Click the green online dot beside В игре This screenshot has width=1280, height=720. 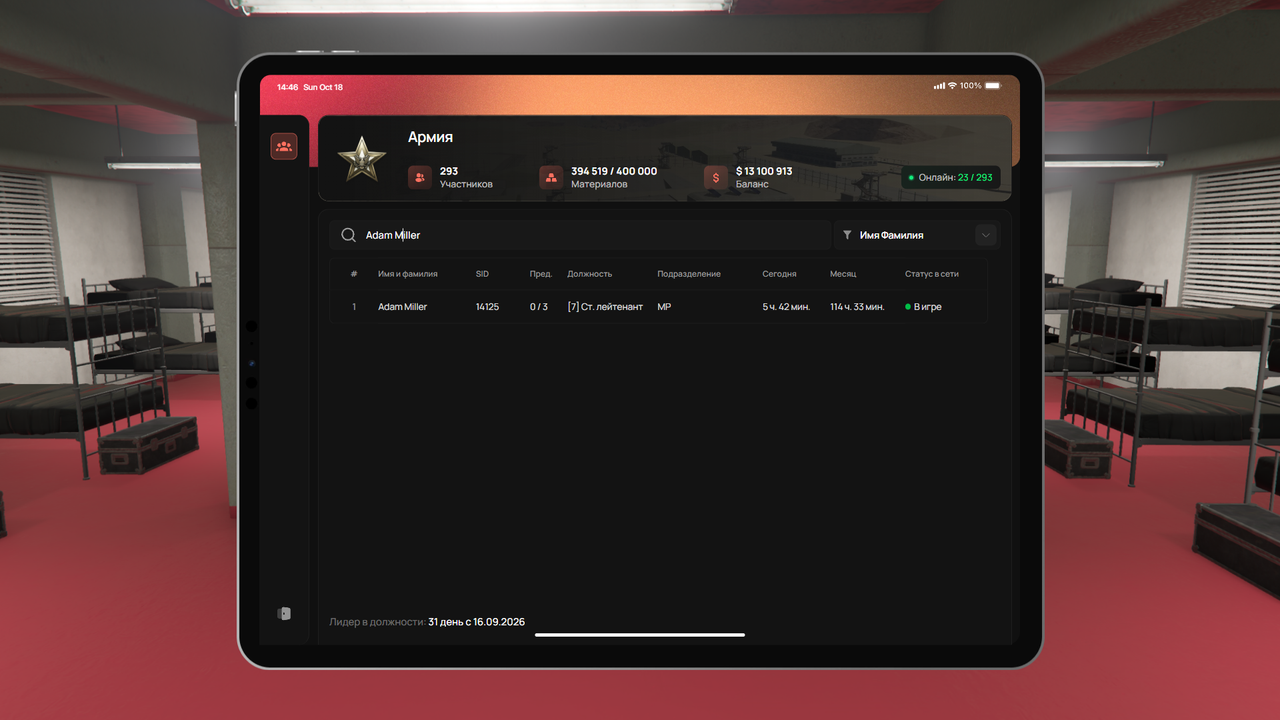click(x=908, y=307)
